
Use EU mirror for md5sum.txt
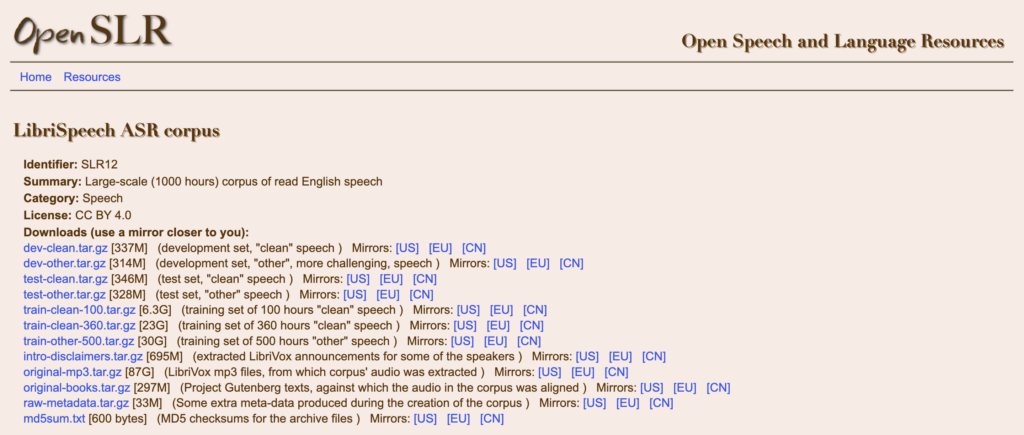(458, 419)
